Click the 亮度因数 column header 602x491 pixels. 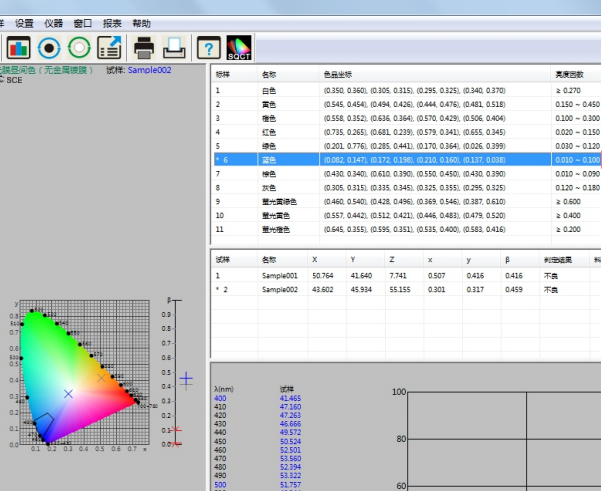570,75
